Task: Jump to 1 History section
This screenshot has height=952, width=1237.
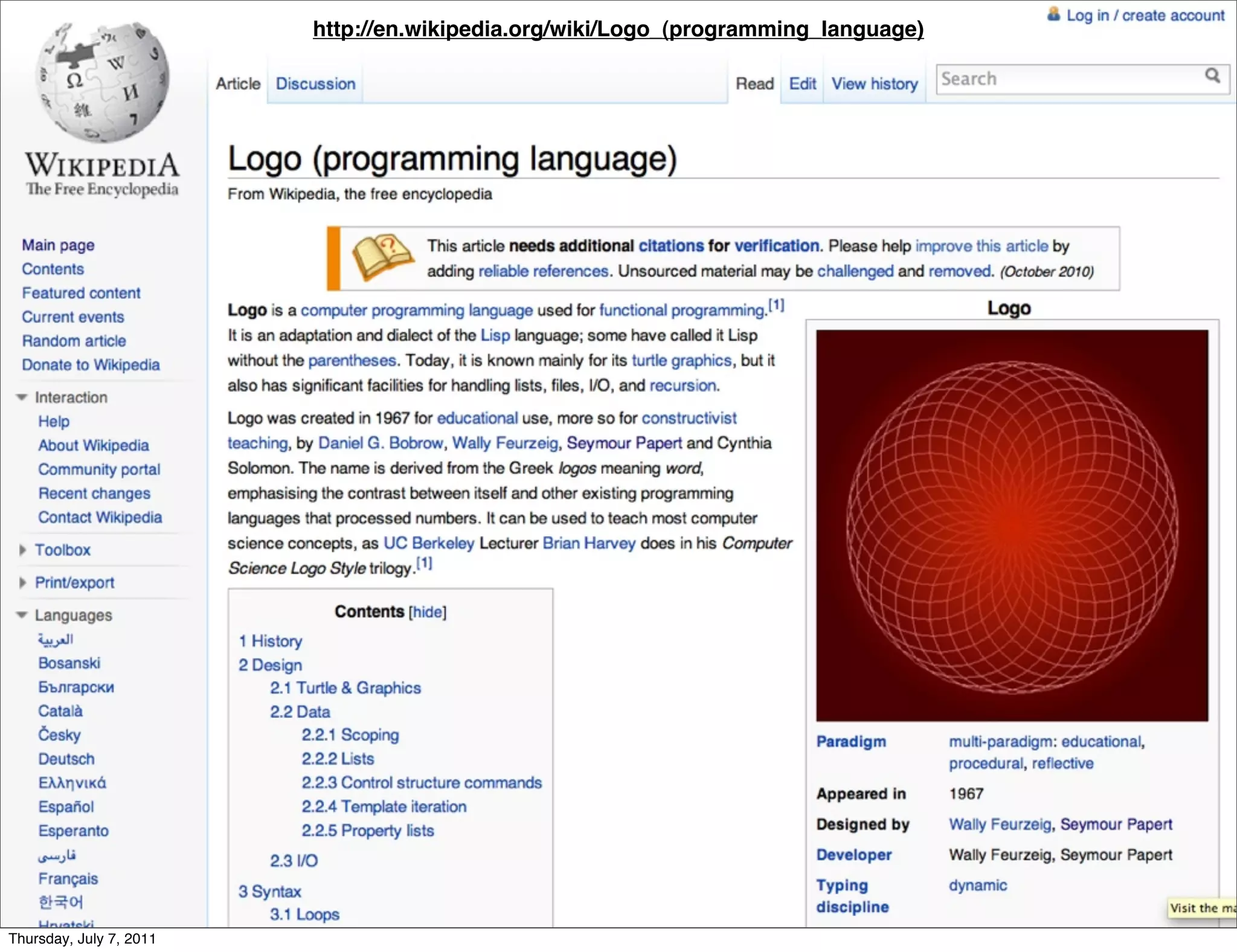Action: click(x=270, y=642)
